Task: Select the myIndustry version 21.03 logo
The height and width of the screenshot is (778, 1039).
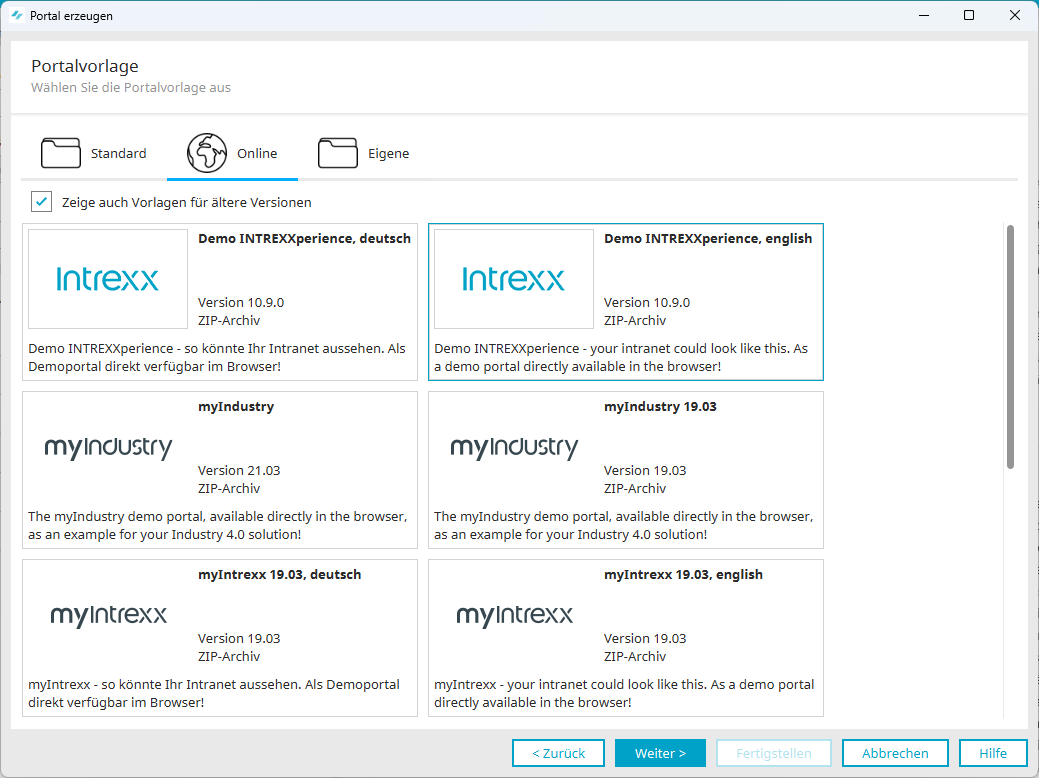Action: pyautogui.click(x=108, y=448)
